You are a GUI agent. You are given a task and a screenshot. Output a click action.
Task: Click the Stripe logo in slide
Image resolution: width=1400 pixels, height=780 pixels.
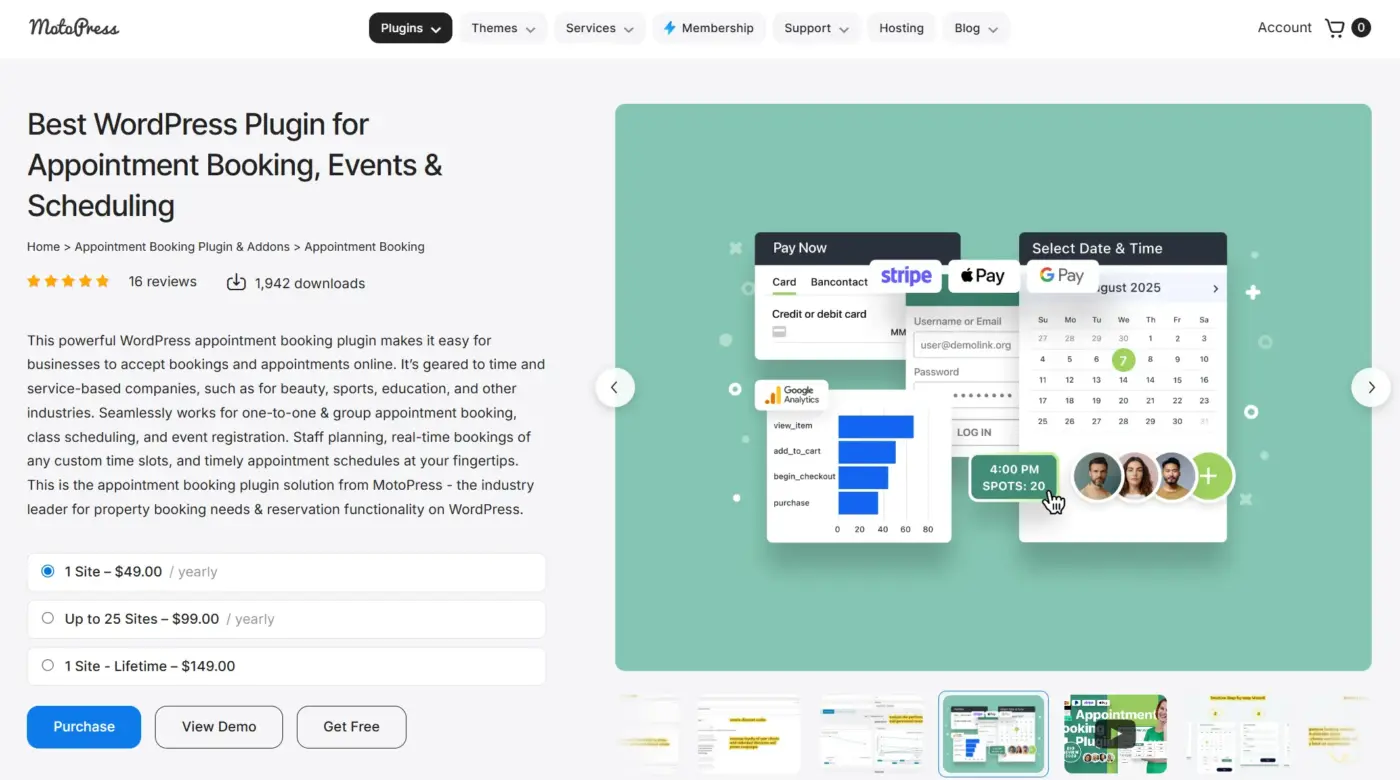pos(906,276)
